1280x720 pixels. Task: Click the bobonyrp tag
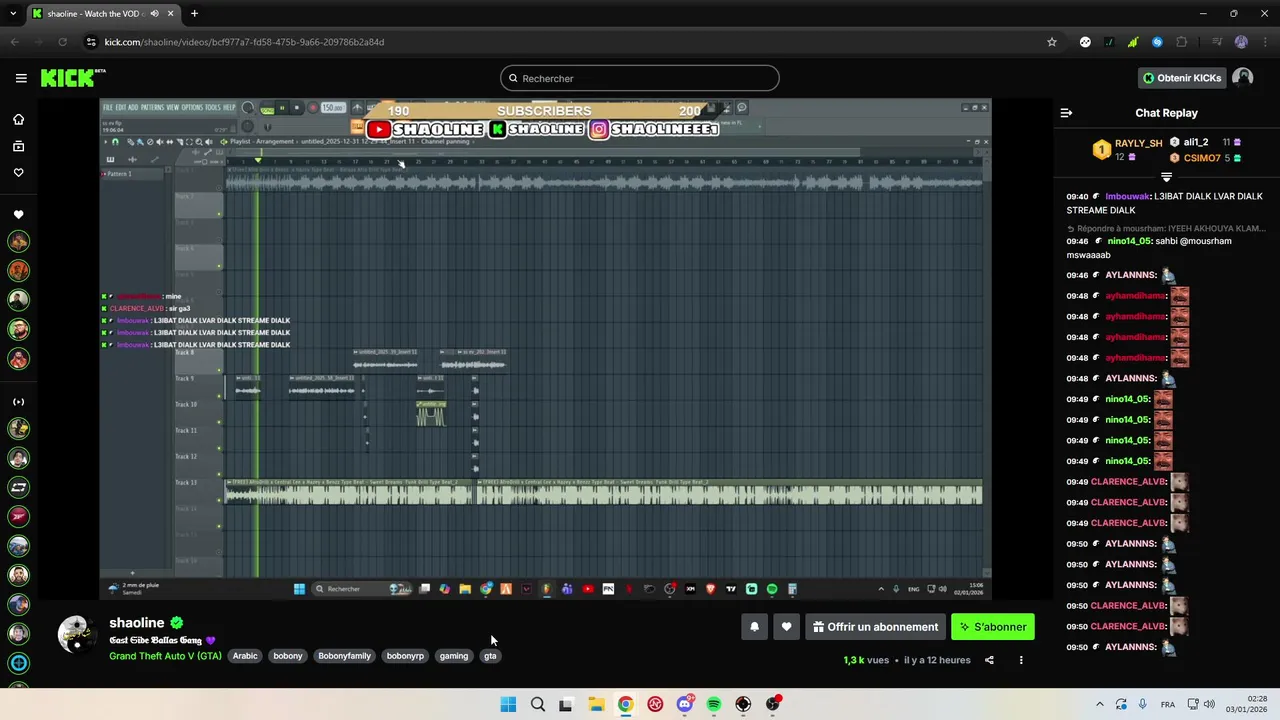(x=405, y=656)
